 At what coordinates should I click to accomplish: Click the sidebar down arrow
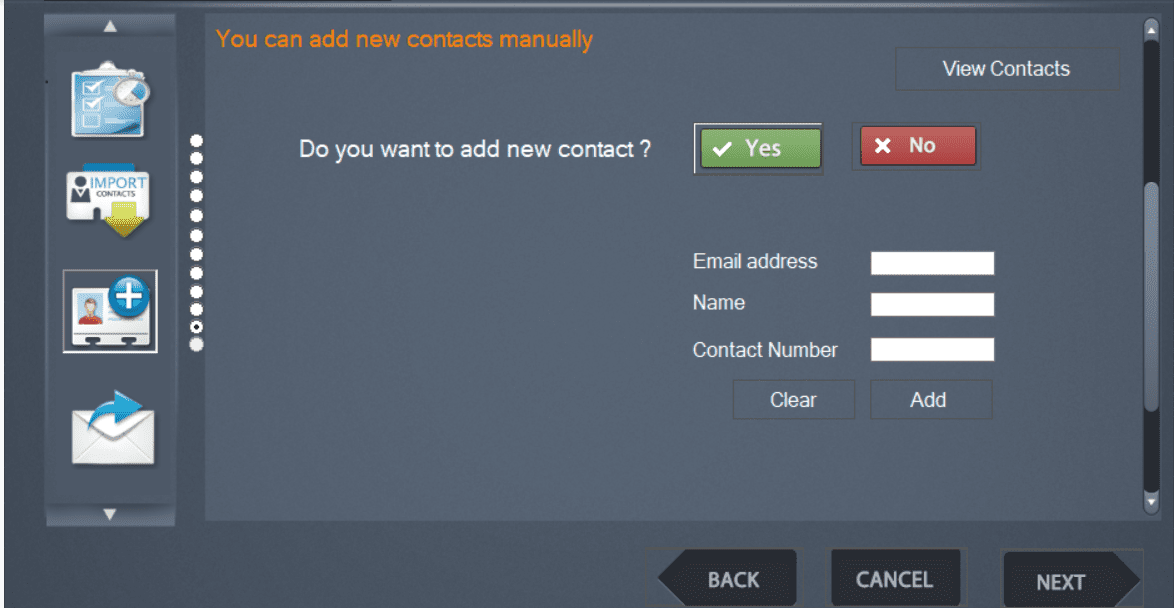click(110, 514)
